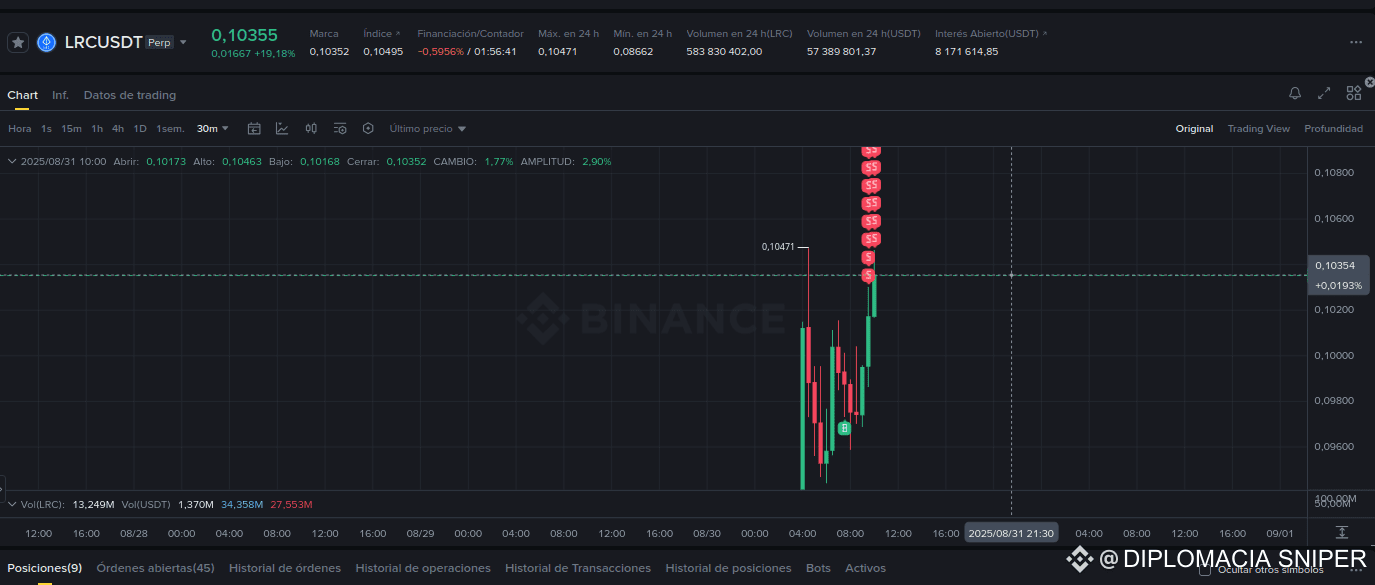Click the price alert bell icon
Image resolution: width=1375 pixels, height=585 pixels.
point(1295,93)
